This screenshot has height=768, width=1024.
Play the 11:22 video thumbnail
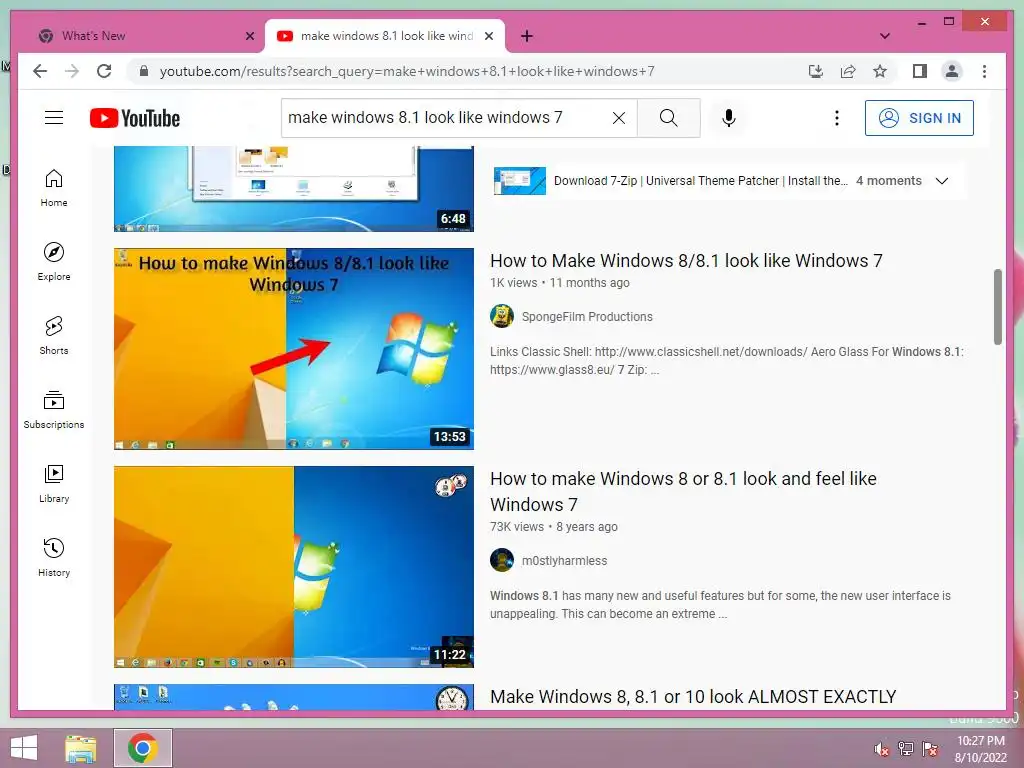(294, 567)
